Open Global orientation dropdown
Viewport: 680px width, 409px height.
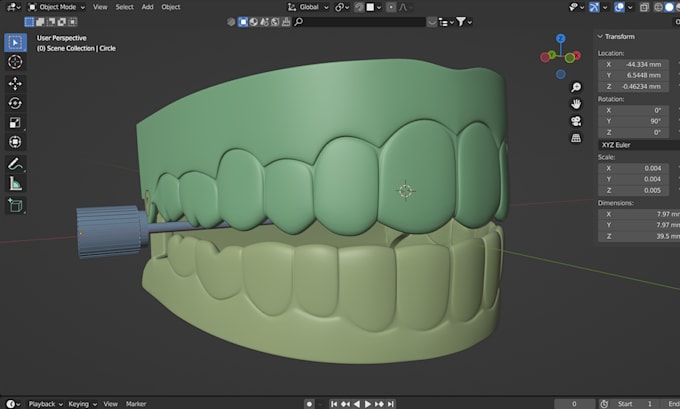(x=308, y=7)
